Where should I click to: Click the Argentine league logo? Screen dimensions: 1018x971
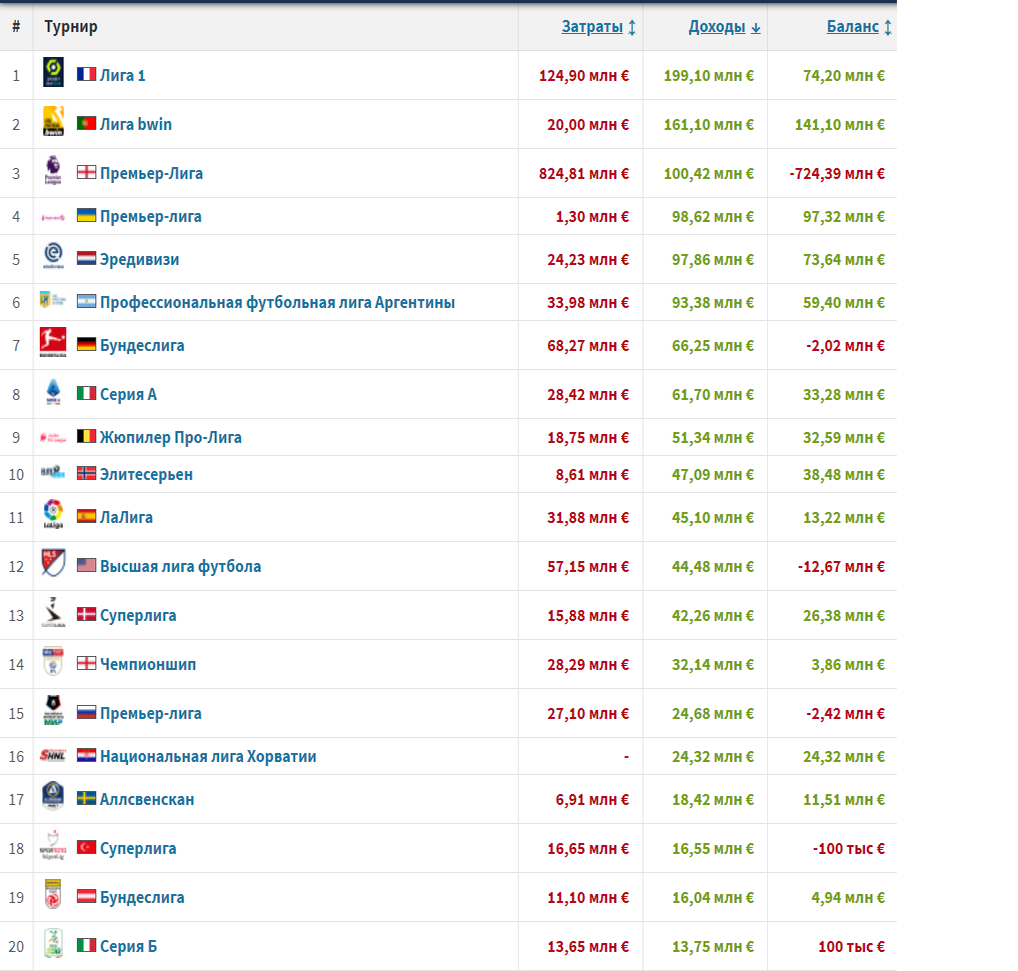click(53, 300)
